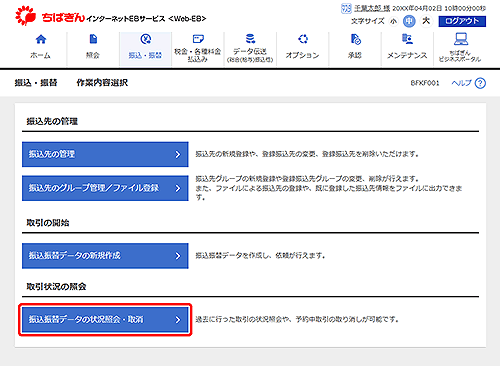Open the ホーム menu label

point(40,55)
